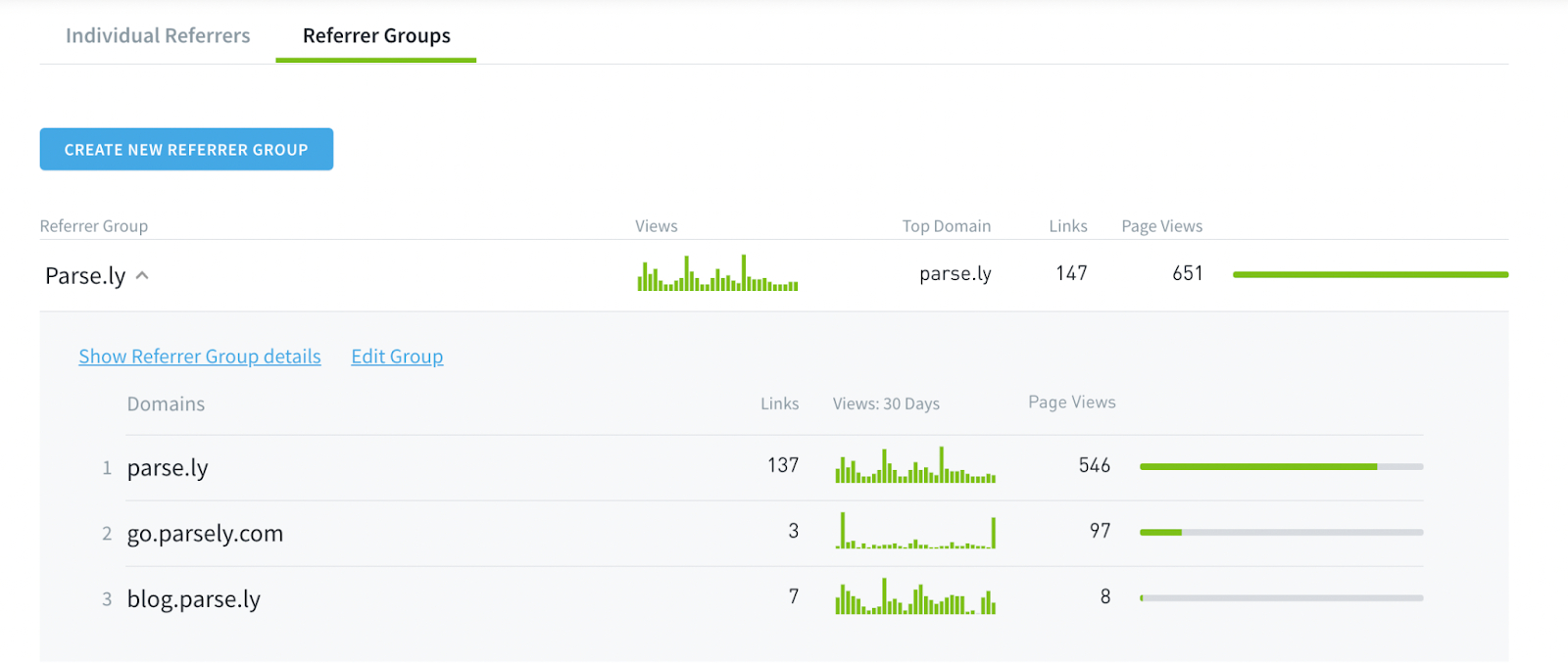Screen dimensions: 1568x663
Task: Click Create New Referrer Group button
Action: pos(186,149)
